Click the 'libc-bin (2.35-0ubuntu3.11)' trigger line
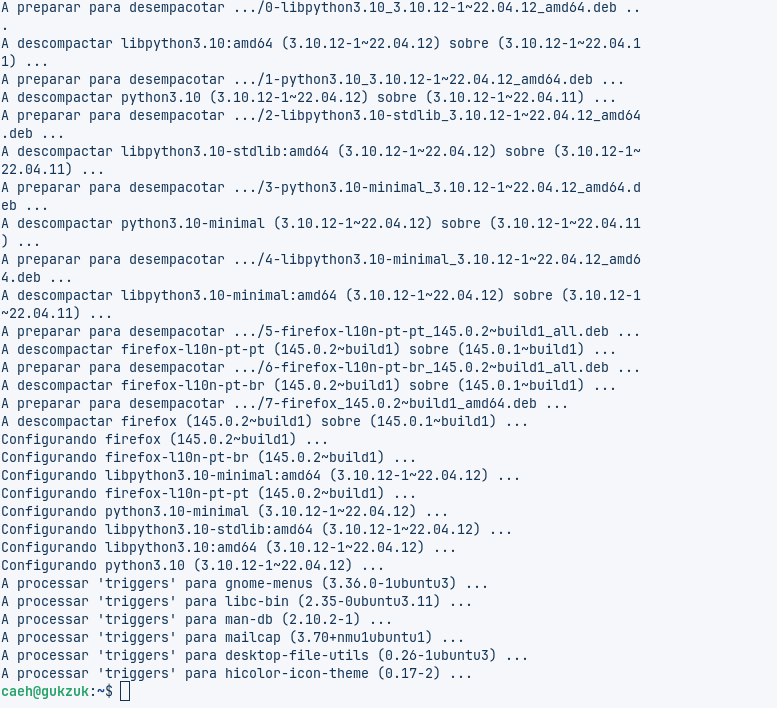Screen dimensions: 777x708 pos(236,602)
